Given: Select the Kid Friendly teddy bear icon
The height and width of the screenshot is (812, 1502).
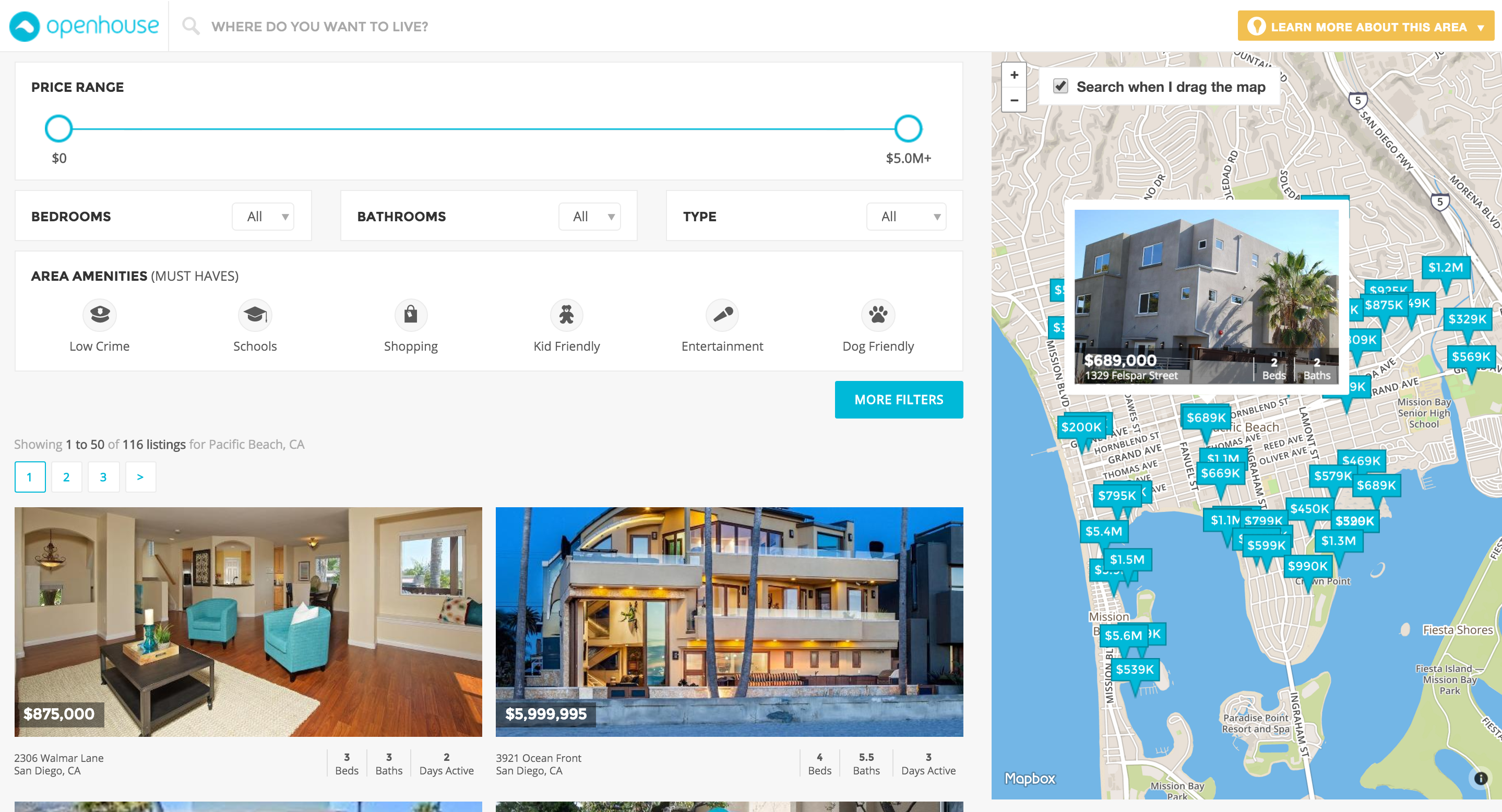Looking at the screenshot, I should (x=566, y=315).
